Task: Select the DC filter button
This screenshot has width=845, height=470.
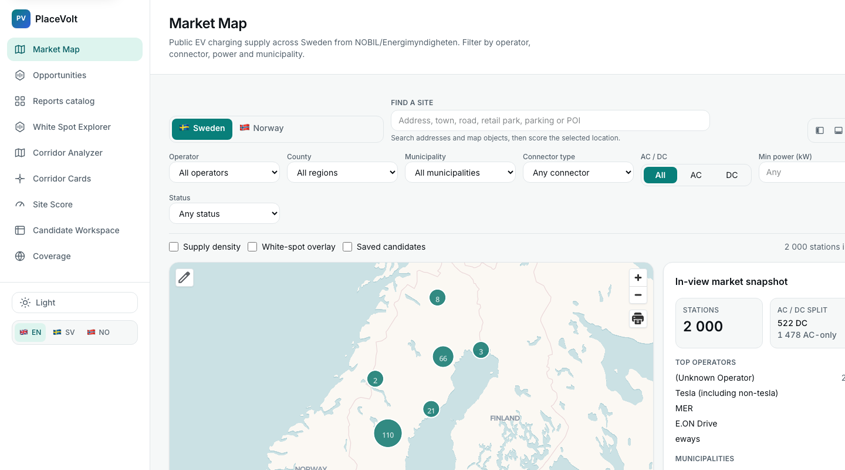Action: pyautogui.click(x=731, y=175)
